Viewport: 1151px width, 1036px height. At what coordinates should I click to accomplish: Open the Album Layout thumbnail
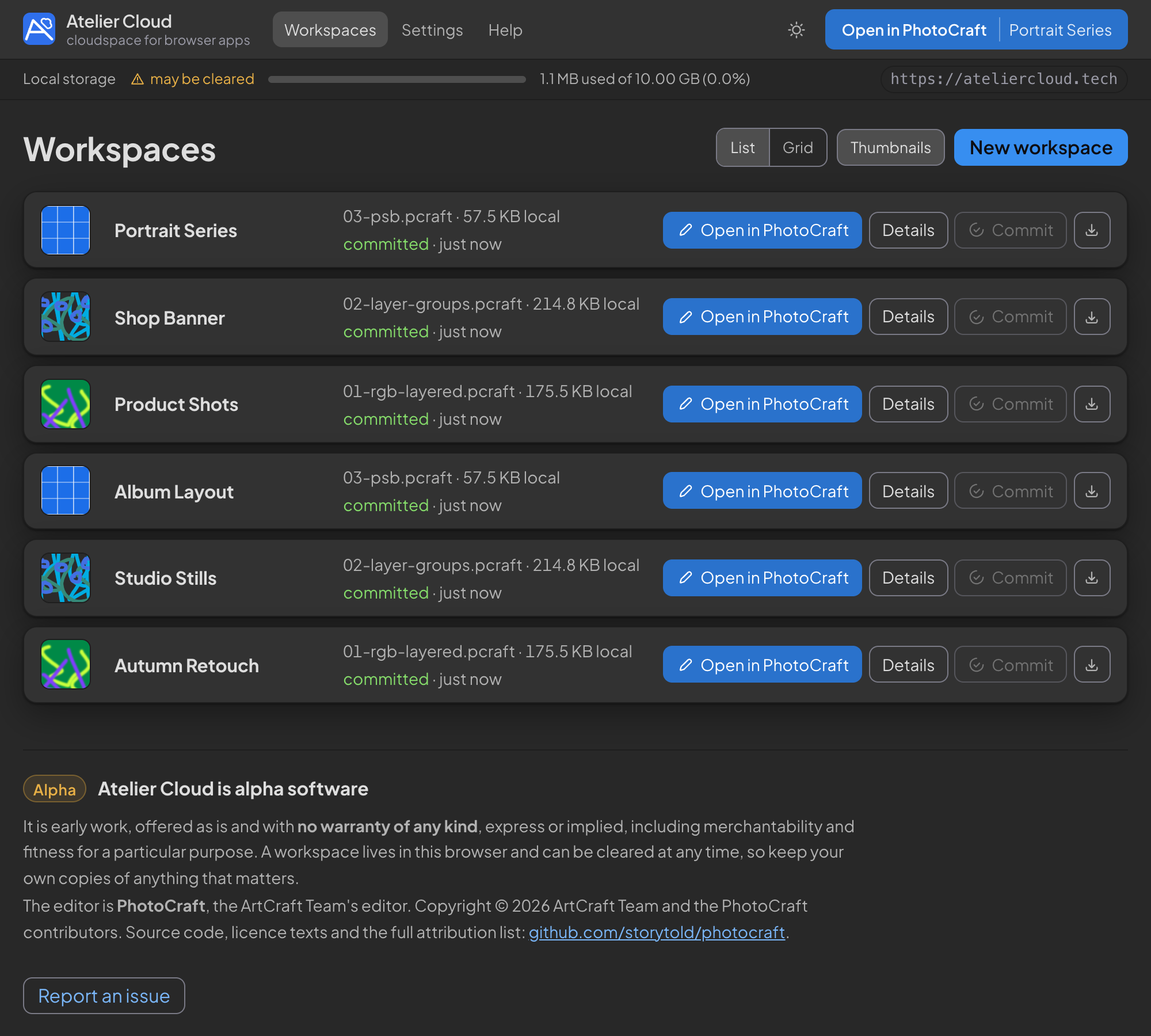pyautogui.click(x=66, y=490)
